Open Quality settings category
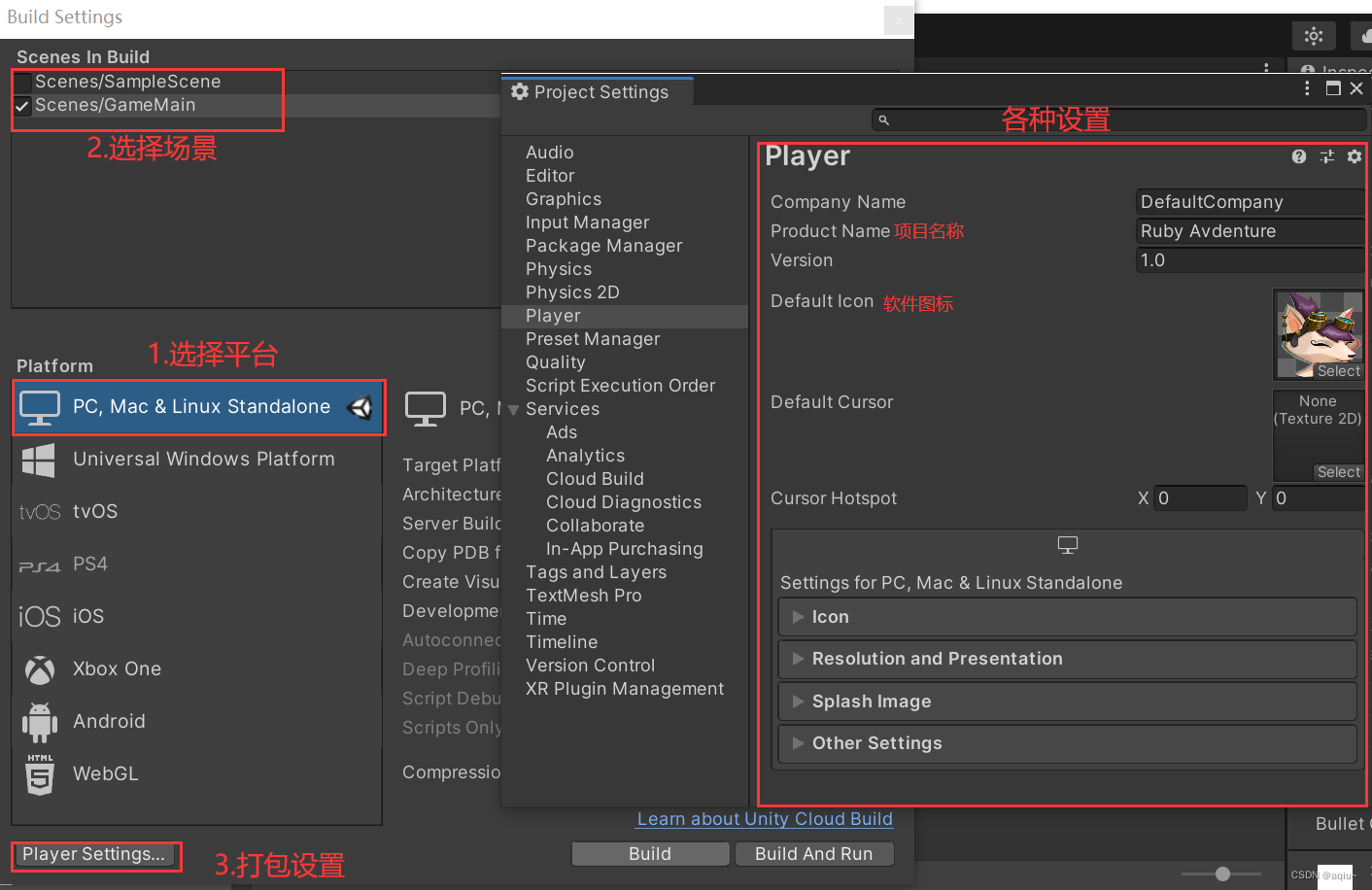 556,362
